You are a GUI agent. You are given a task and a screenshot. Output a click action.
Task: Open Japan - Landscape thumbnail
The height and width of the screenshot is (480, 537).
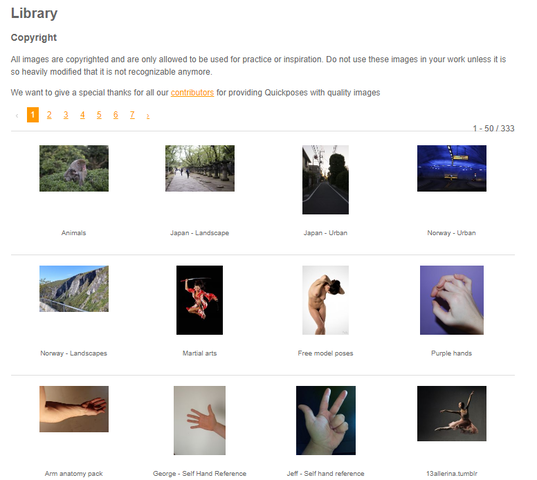[x=200, y=168]
